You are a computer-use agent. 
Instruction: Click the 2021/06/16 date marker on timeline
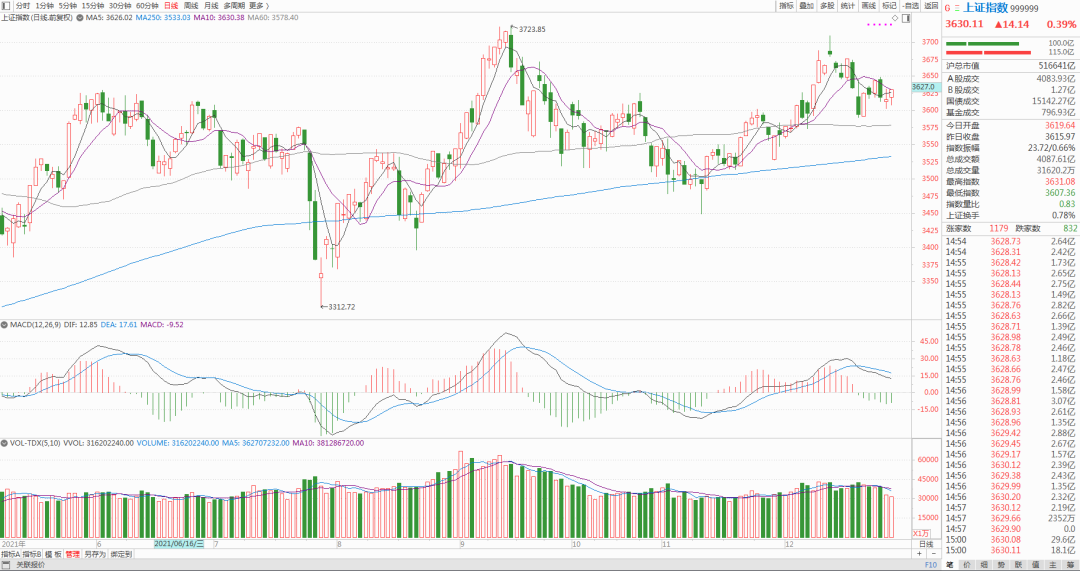click(x=178, y=544)
